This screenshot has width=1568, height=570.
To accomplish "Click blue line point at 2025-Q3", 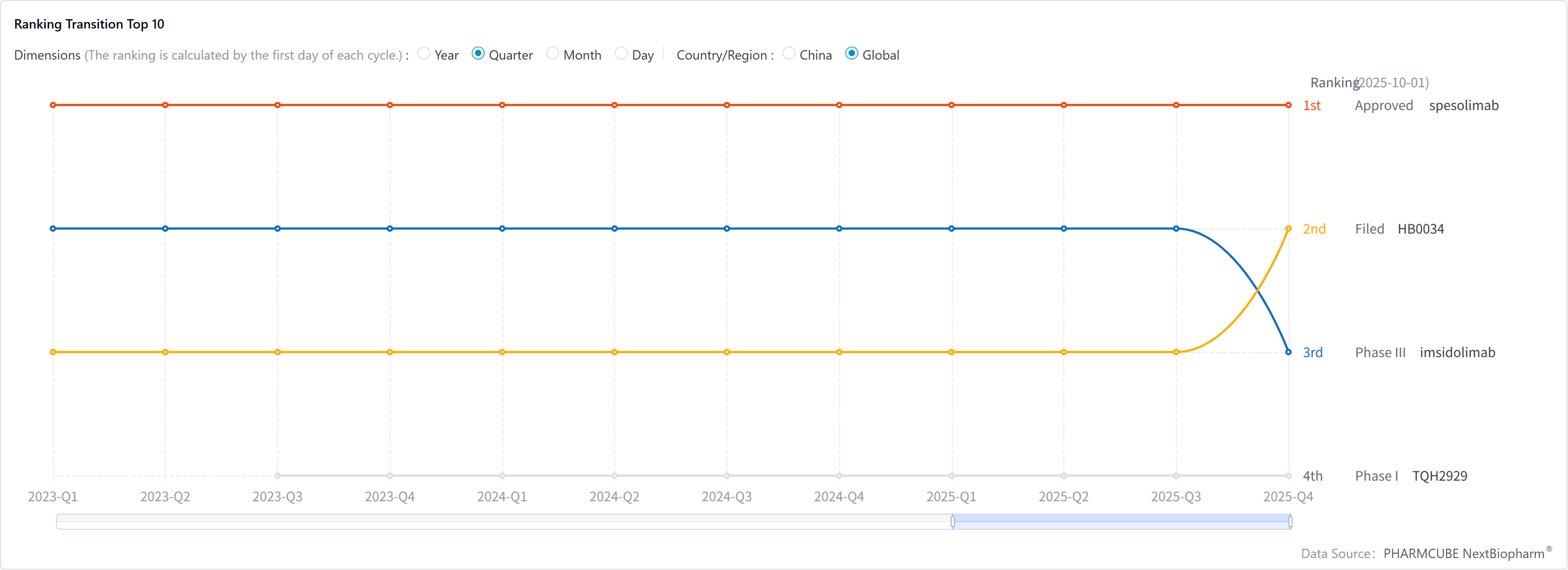I will coord(1176,229).
